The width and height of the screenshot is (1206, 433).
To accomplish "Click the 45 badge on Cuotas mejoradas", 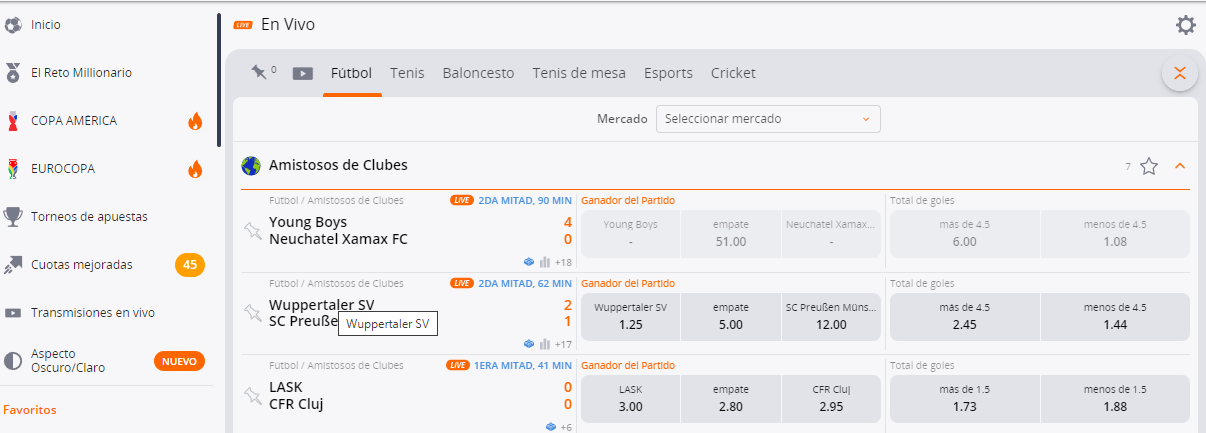I will (x=190, y=265).
